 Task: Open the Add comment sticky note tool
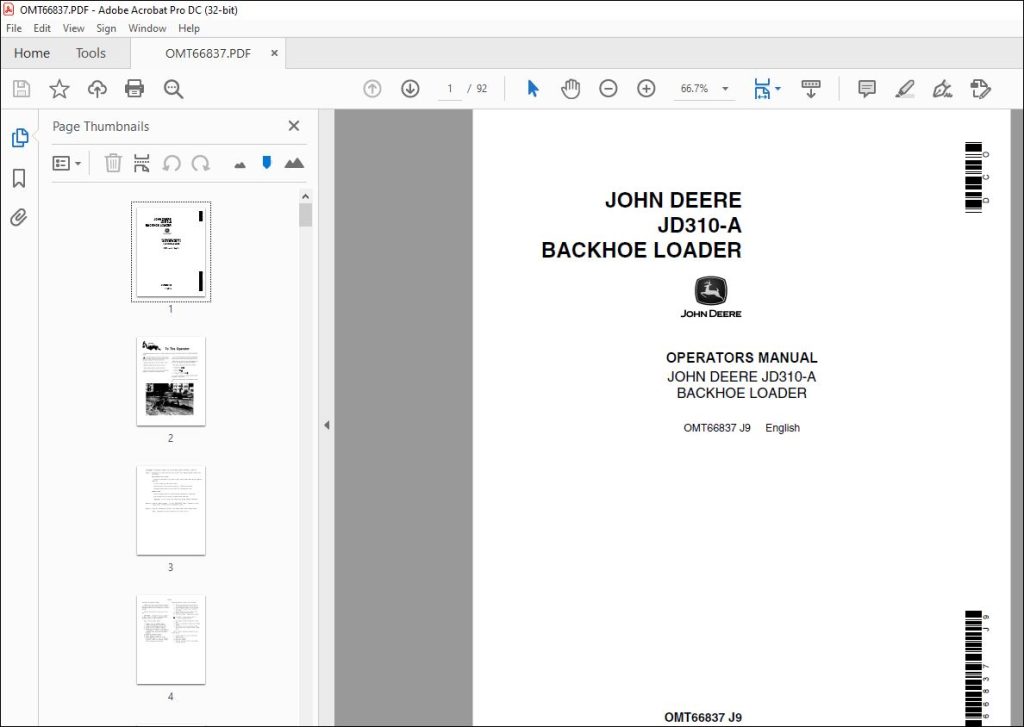click(867, 88)
